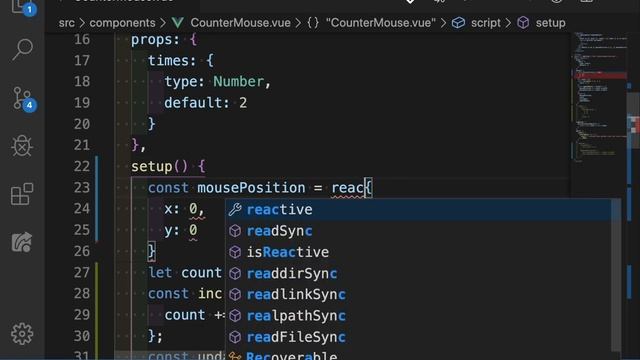
Task: Select the script breadcrumb
Action: pos(486,23)
